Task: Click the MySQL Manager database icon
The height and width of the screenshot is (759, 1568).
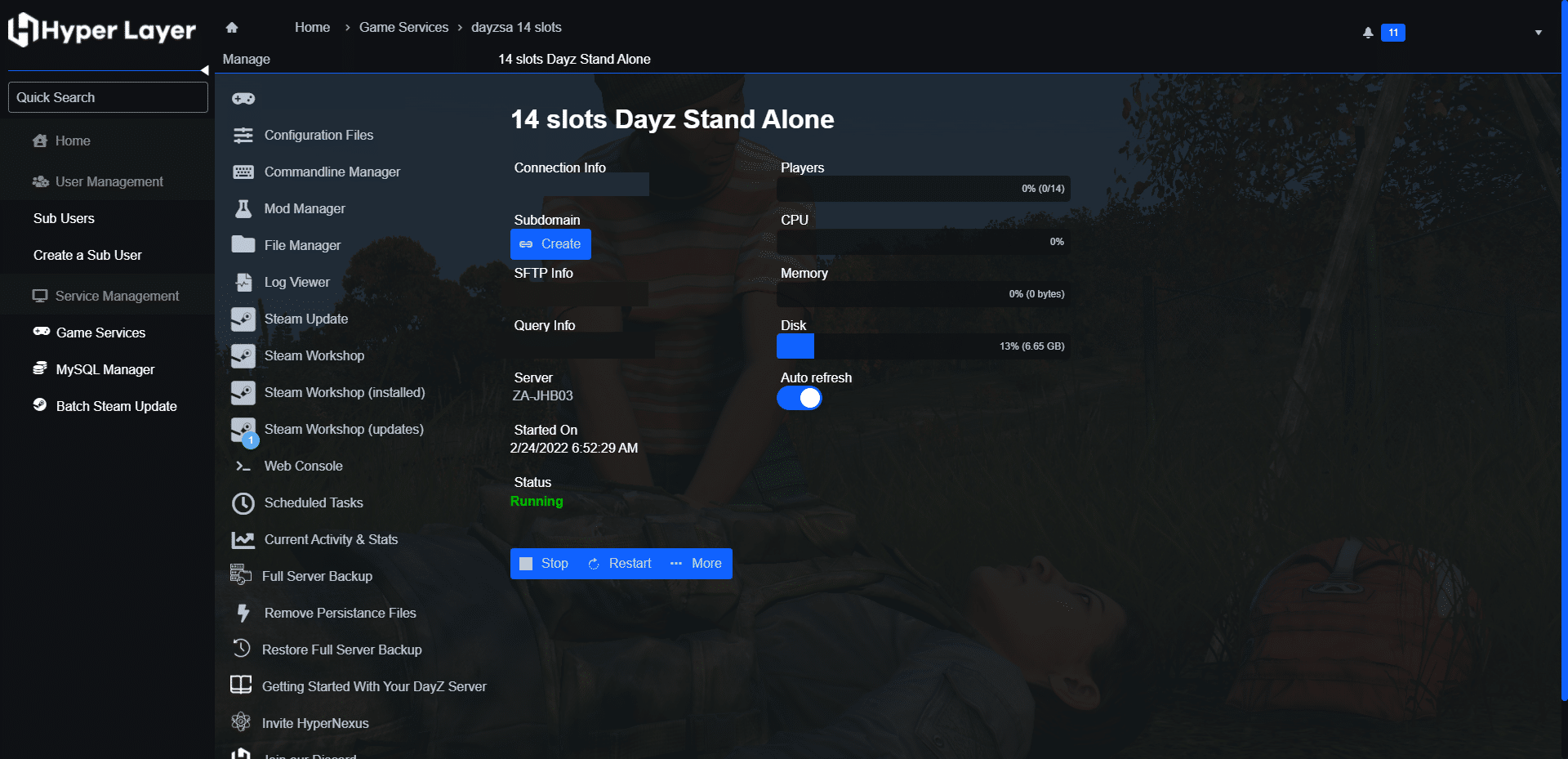Action: pos(40,368)
